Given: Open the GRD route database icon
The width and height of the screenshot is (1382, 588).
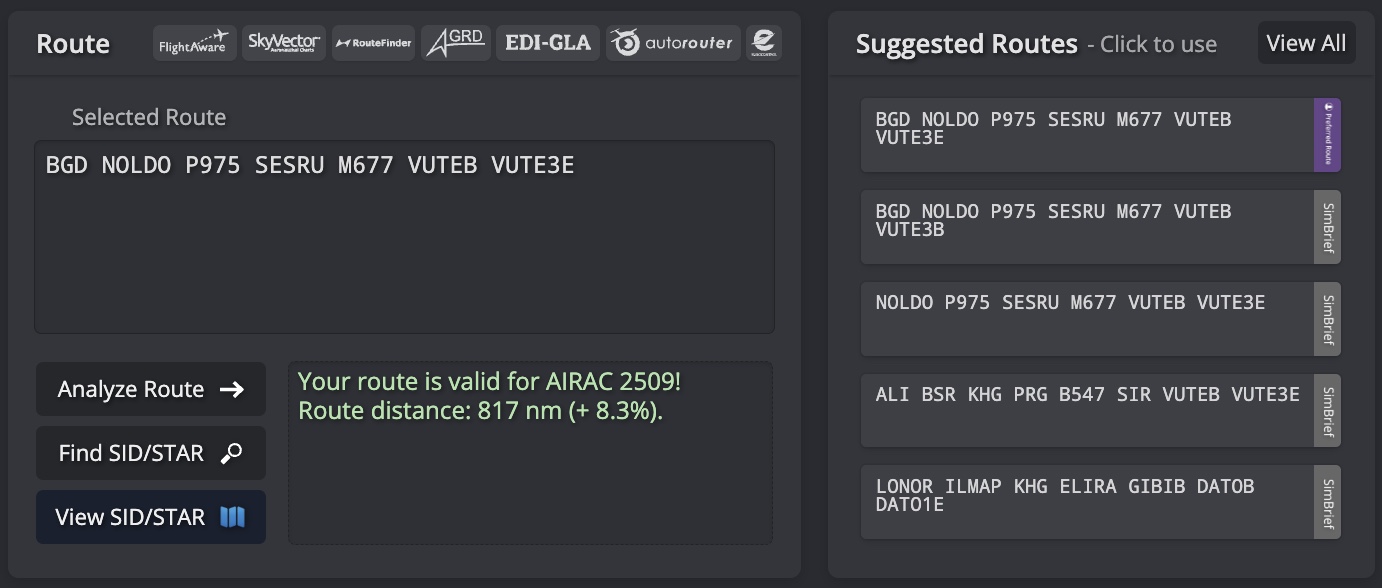Looking at the screenshot, I should click(455, 43).
